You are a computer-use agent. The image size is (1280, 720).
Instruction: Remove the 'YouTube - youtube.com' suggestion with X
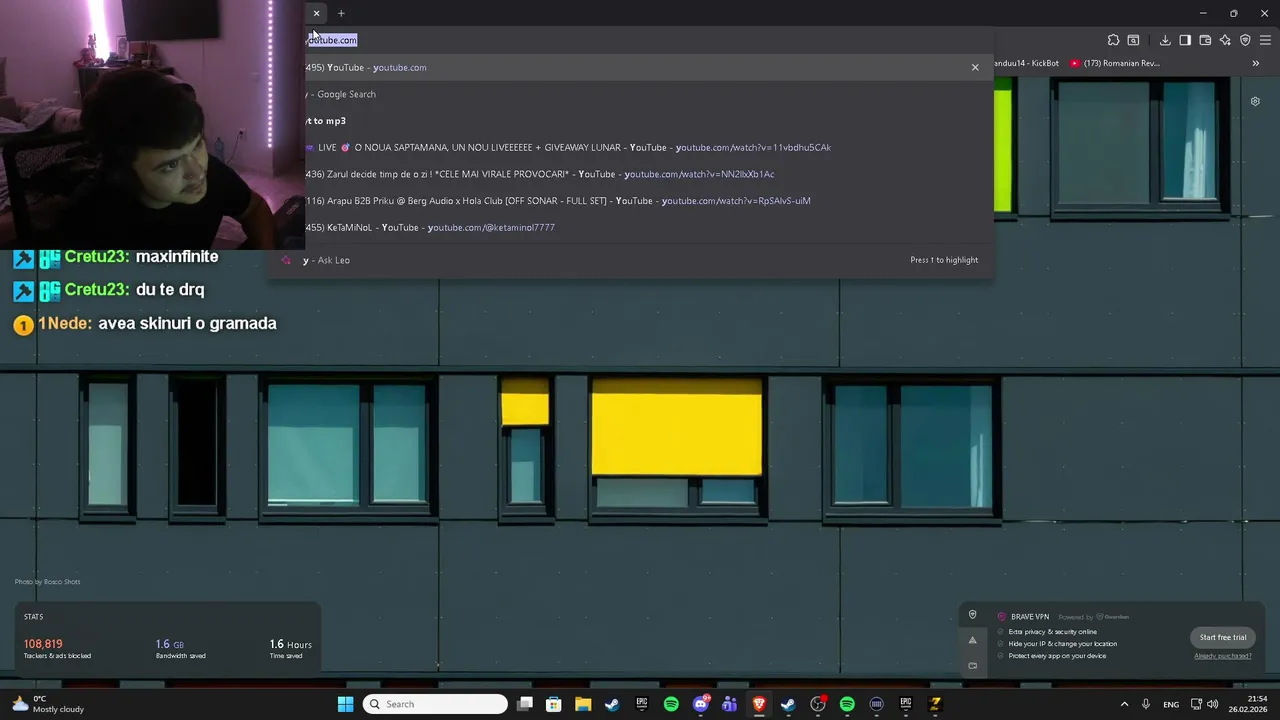pyautogui.click(x=975, y=67)
